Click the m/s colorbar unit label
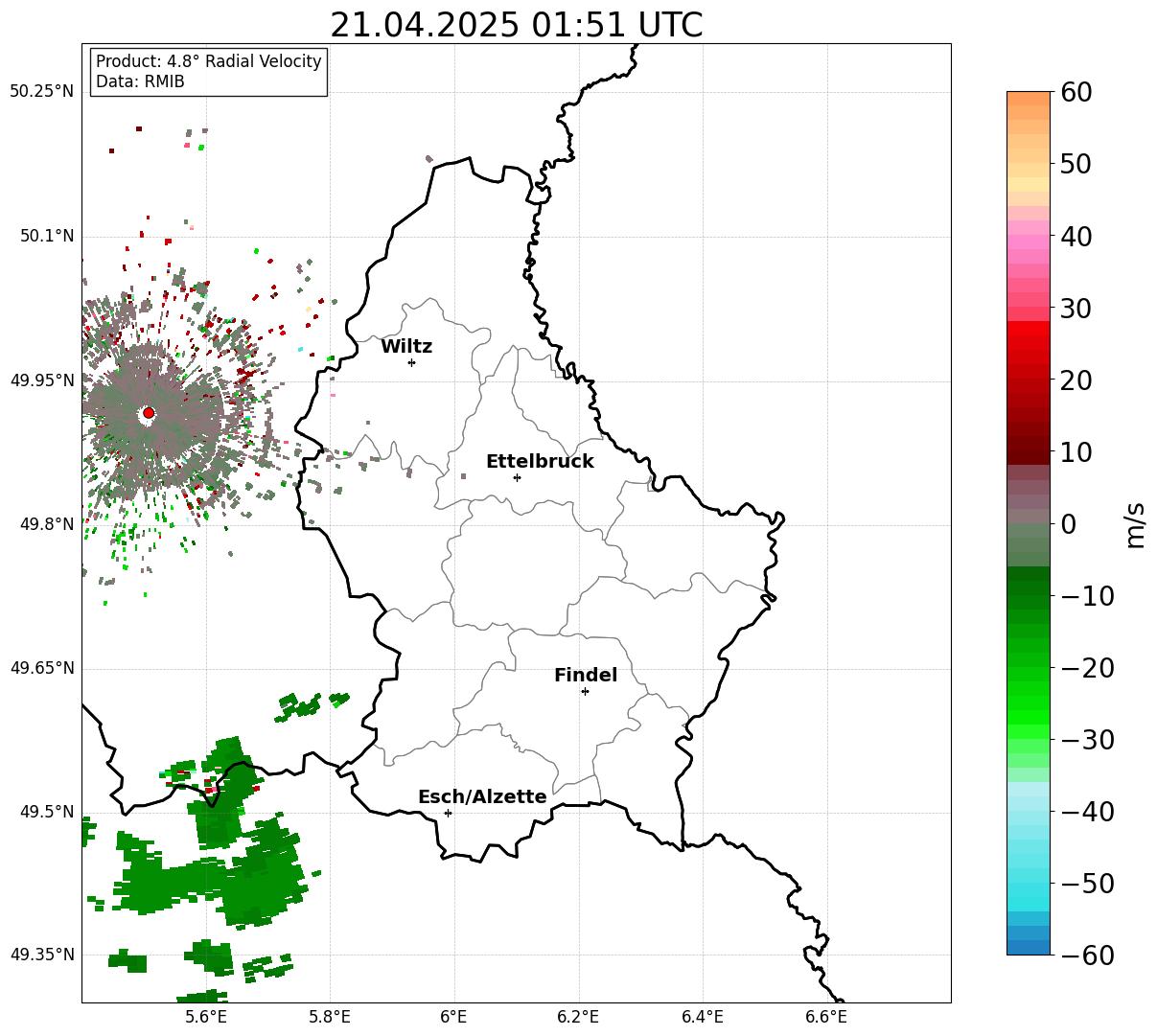Image resolution: width=1157 pixels, height=1036 pixels. coord(1136,524)
